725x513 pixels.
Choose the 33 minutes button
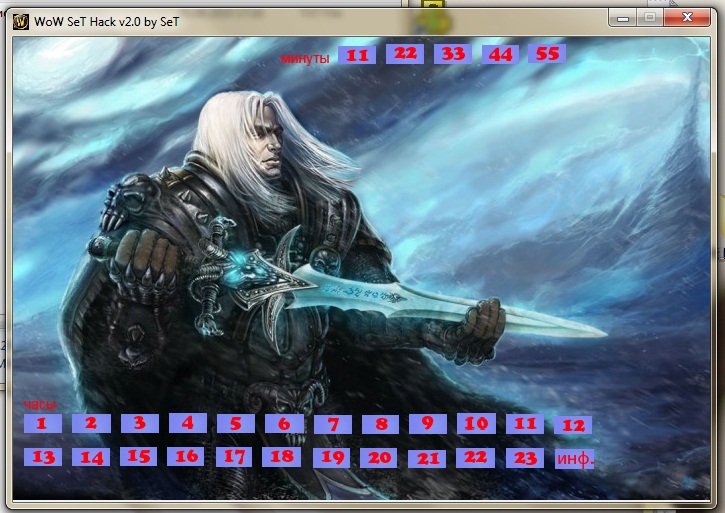[x=453, y=54]
